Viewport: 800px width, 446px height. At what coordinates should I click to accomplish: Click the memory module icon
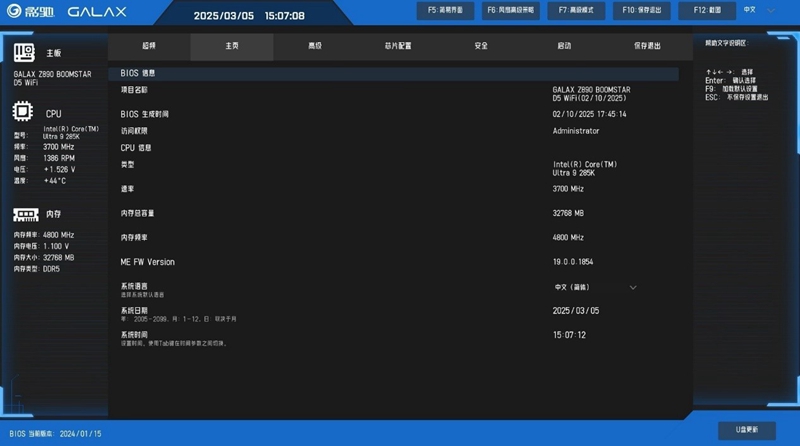pyautogui.click(x=25, y=215)
